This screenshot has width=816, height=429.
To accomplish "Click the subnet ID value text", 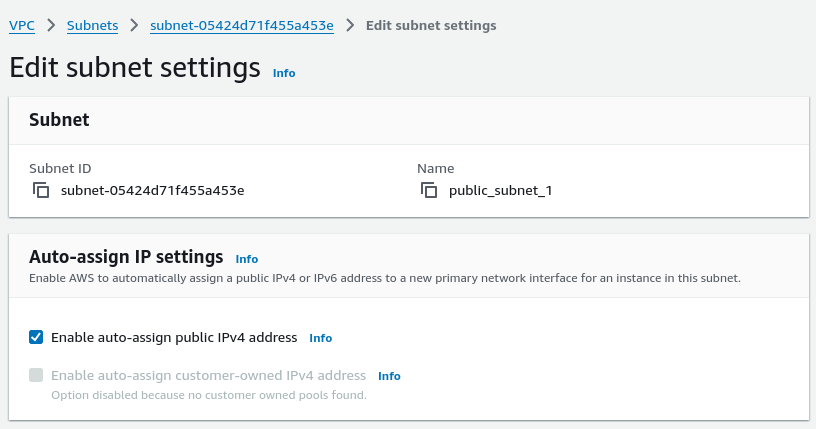I will tap(152, 191).
